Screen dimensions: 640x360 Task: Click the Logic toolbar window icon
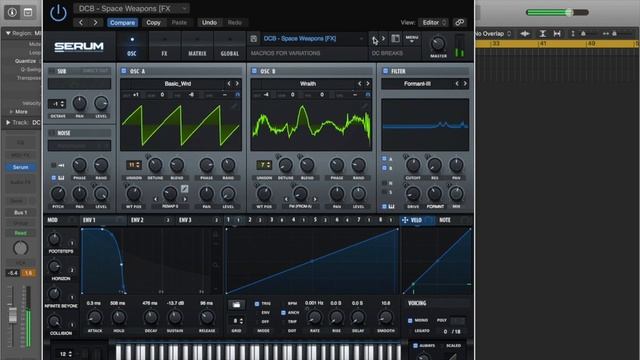pyautogui.click(x=28, y=12)
